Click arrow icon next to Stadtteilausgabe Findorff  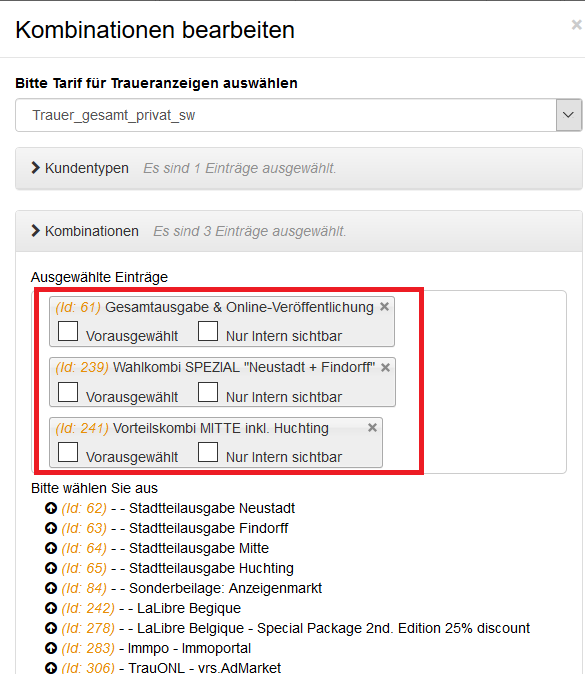click(x=51, y=528)
